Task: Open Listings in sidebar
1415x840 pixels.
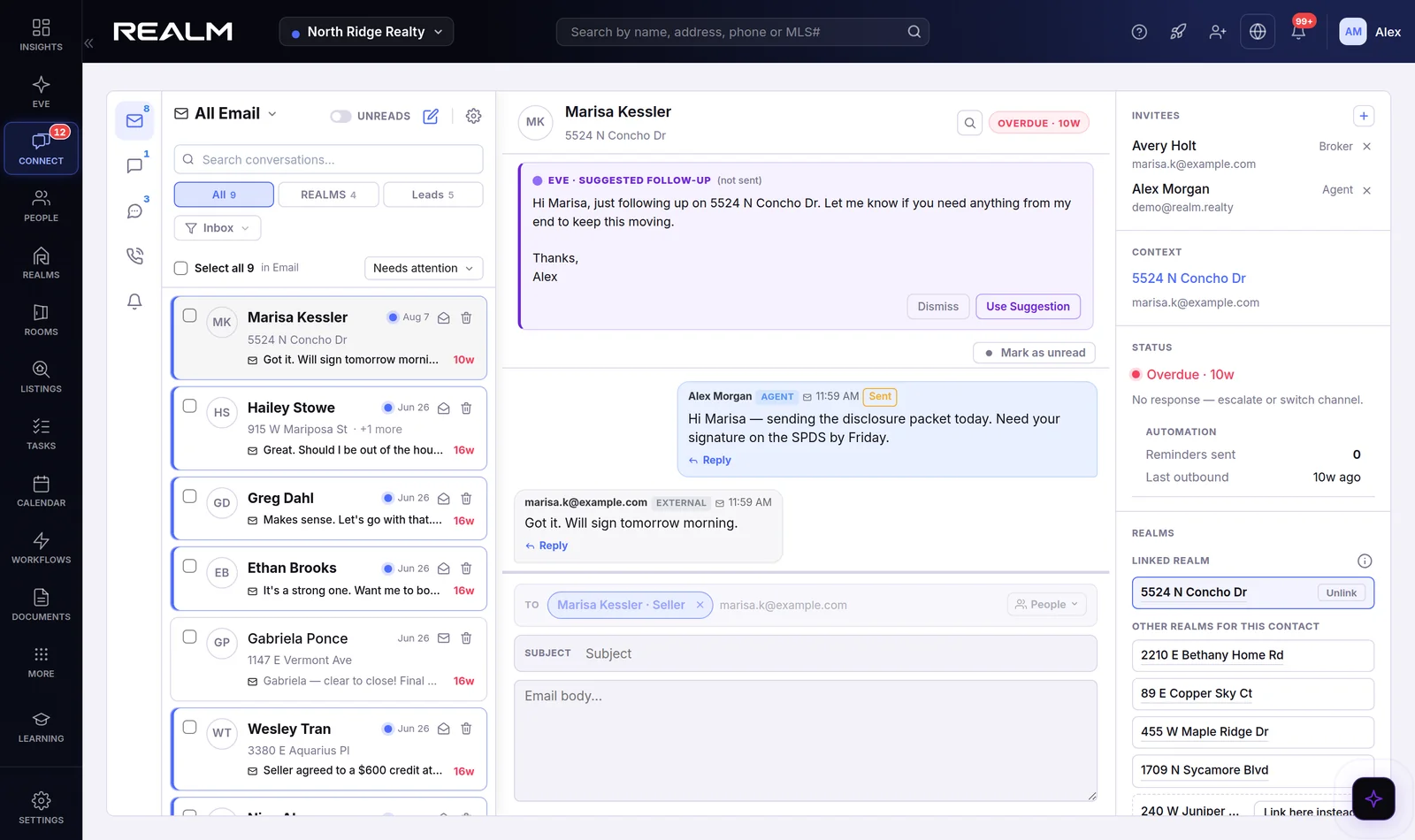Action: 41,378
